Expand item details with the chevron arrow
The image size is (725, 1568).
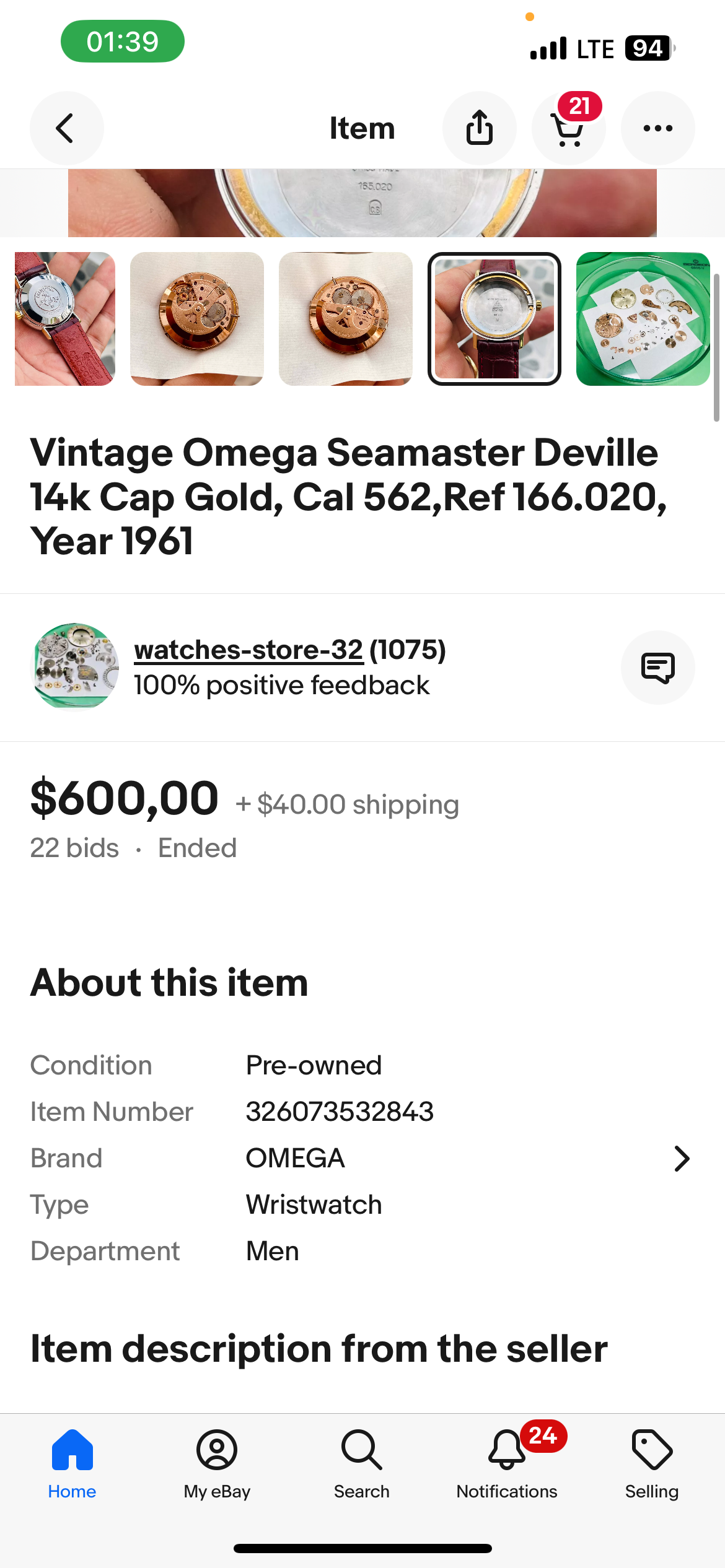[x=682, y=1159]
